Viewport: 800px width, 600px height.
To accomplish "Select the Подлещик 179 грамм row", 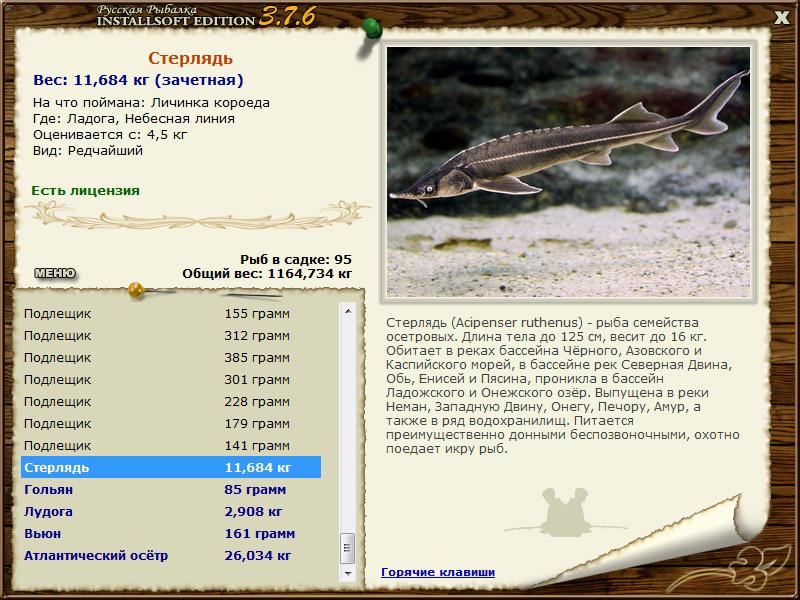I will pos(171,423).
